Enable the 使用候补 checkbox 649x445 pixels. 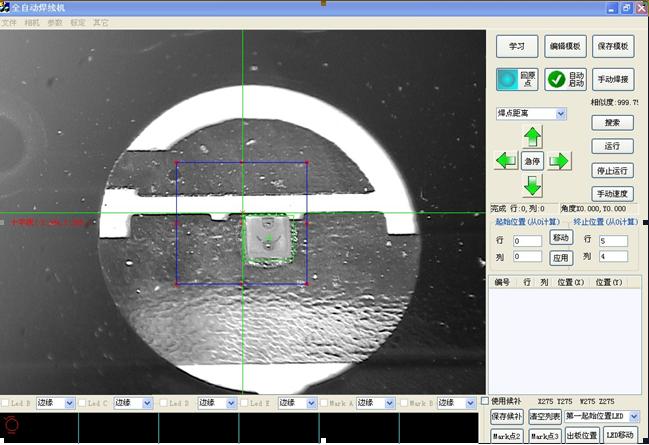coord(486,400)
